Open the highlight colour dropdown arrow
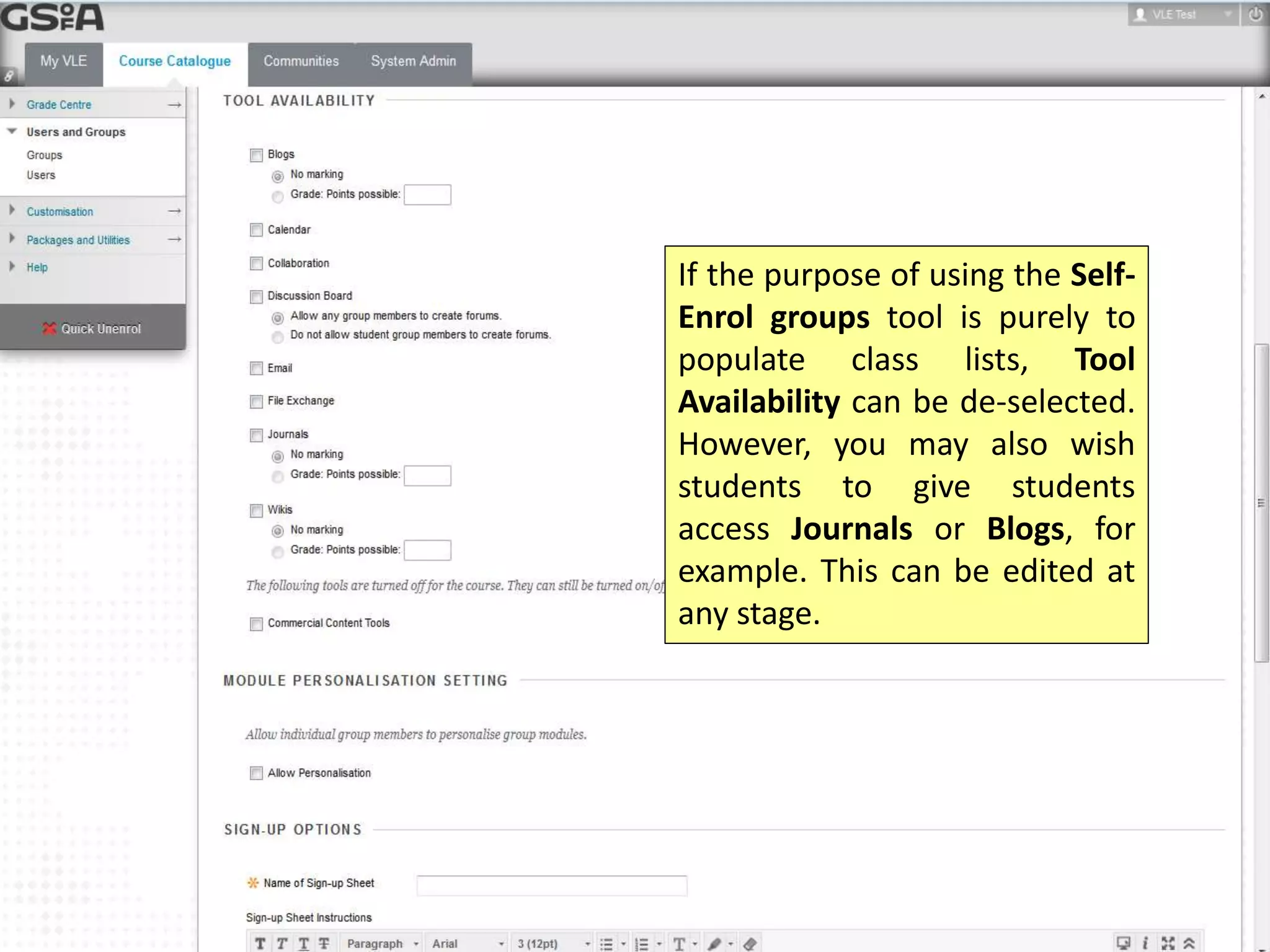This screenshot has width=1270, height=952. [730, 944]
